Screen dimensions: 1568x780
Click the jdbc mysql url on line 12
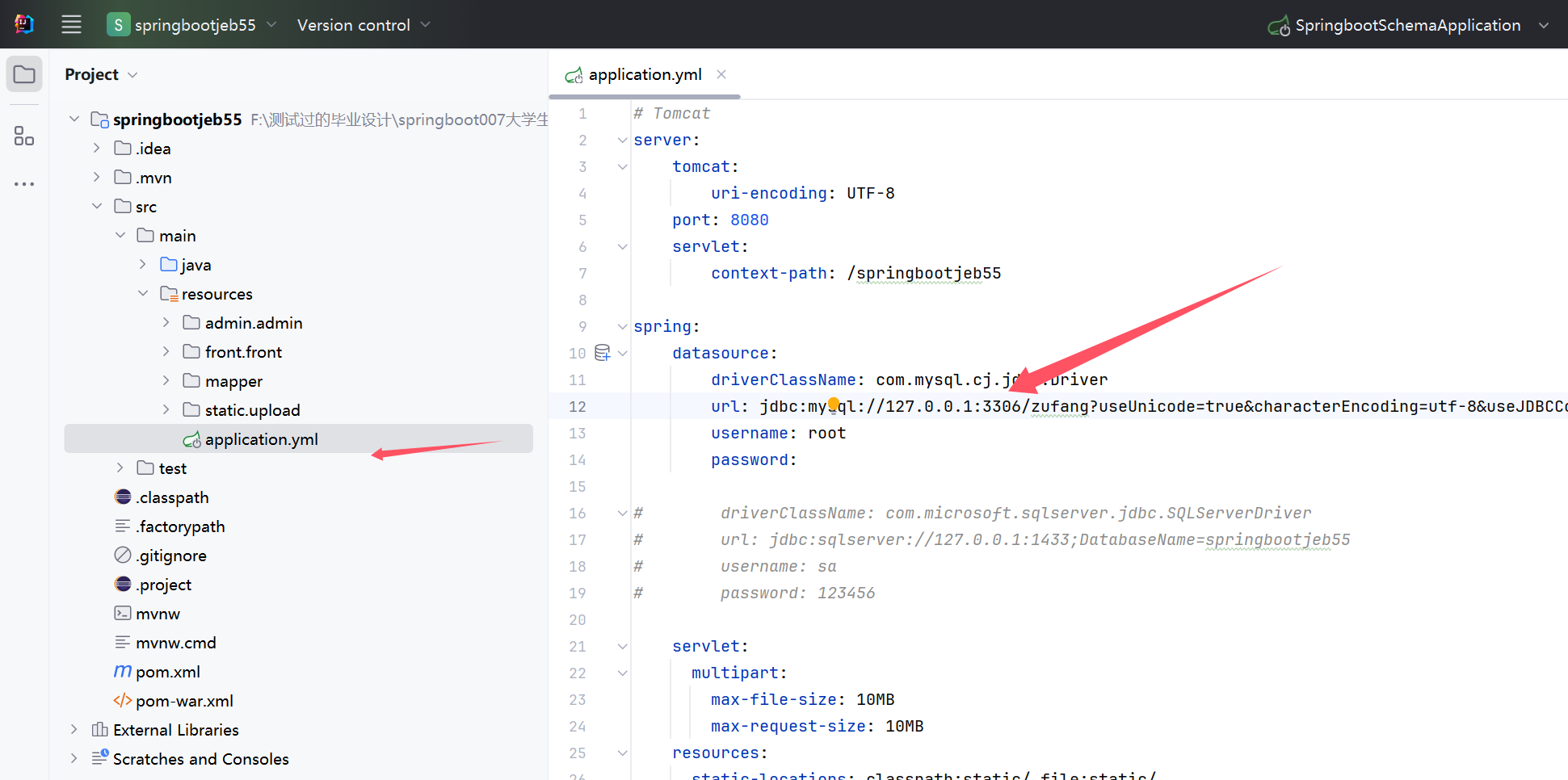click(1163, 406)
